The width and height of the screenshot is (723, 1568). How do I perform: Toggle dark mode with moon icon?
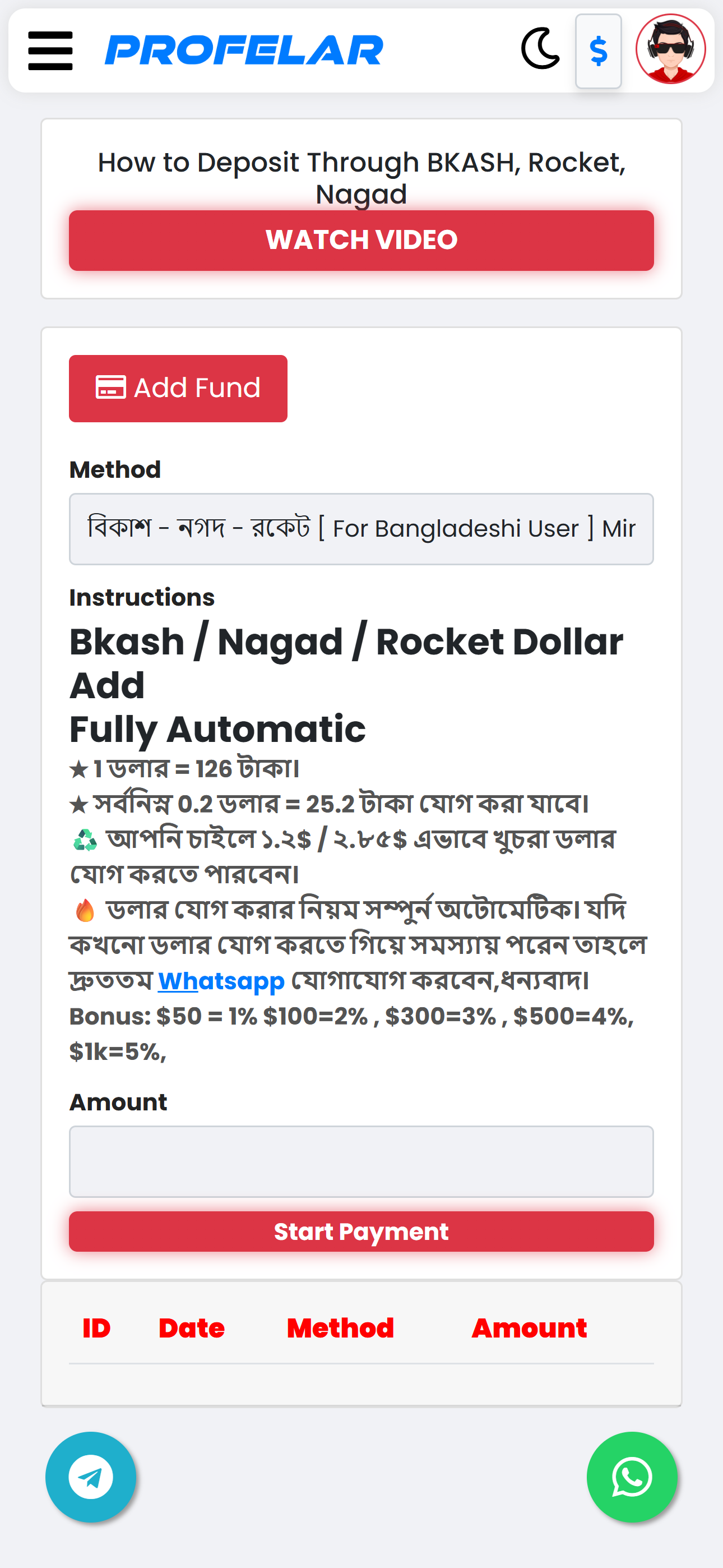540,49
